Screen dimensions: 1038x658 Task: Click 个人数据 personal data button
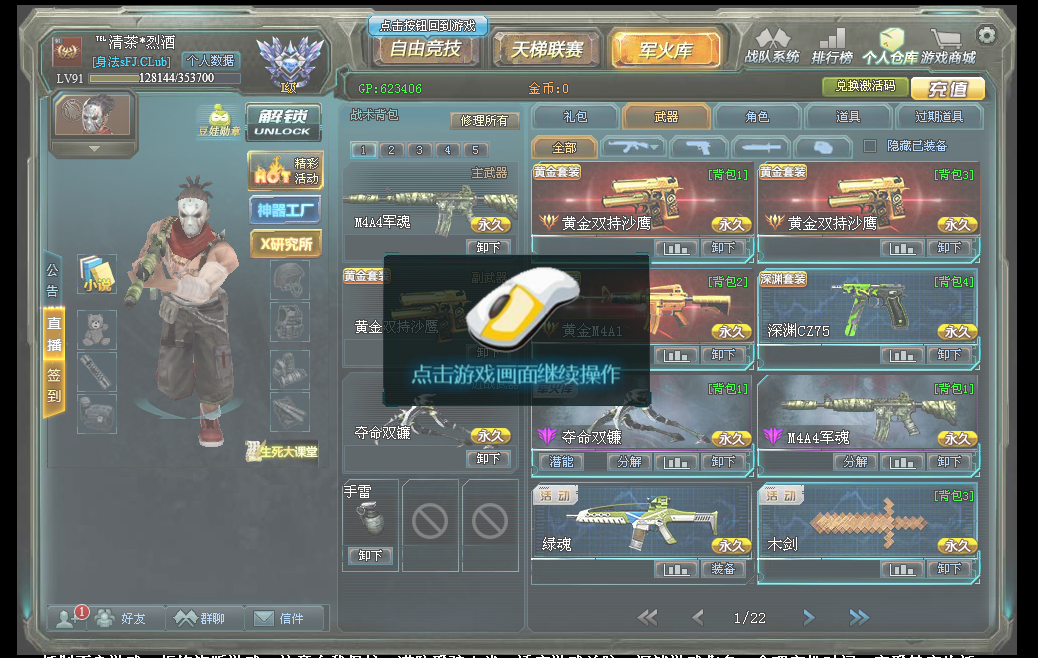pyautogui.click(x=211, y=60)
